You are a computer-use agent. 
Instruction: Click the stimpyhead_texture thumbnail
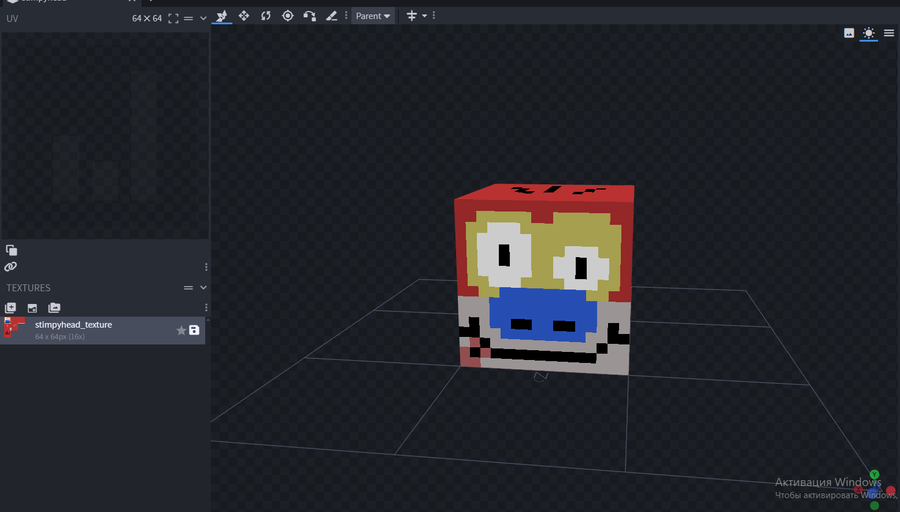tap(14, 327)
